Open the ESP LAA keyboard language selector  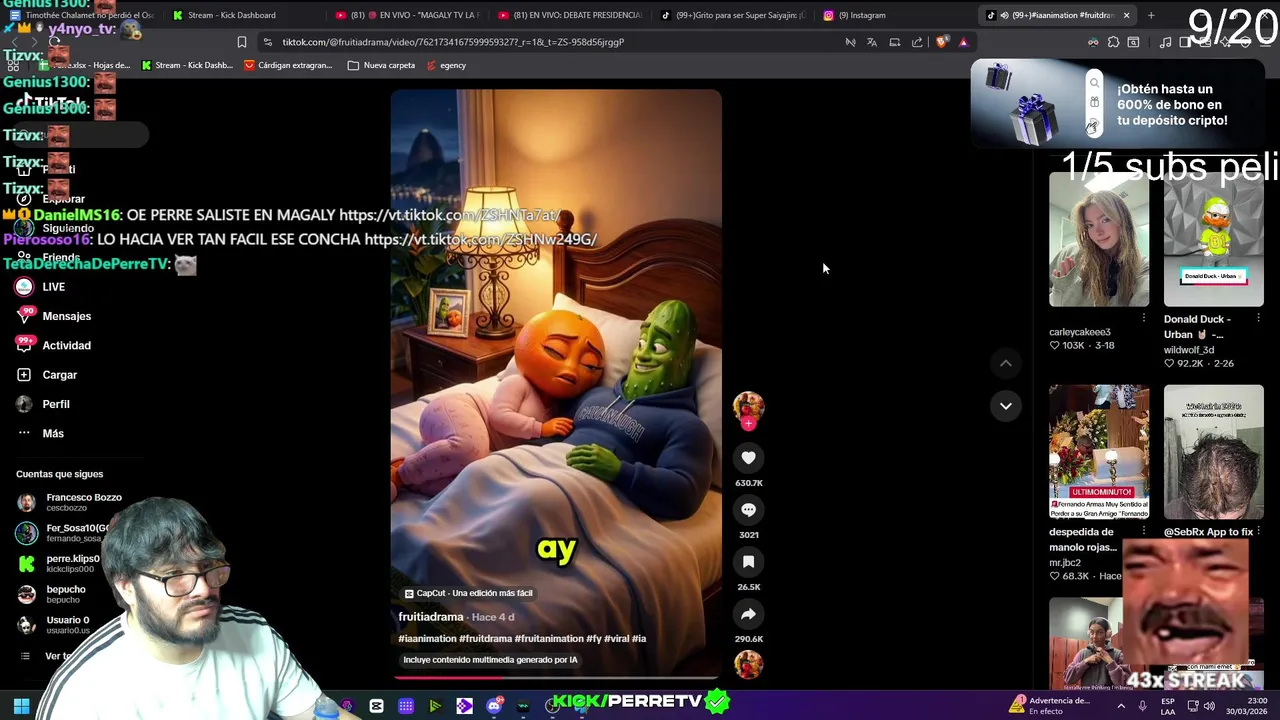pos(1168,706)
